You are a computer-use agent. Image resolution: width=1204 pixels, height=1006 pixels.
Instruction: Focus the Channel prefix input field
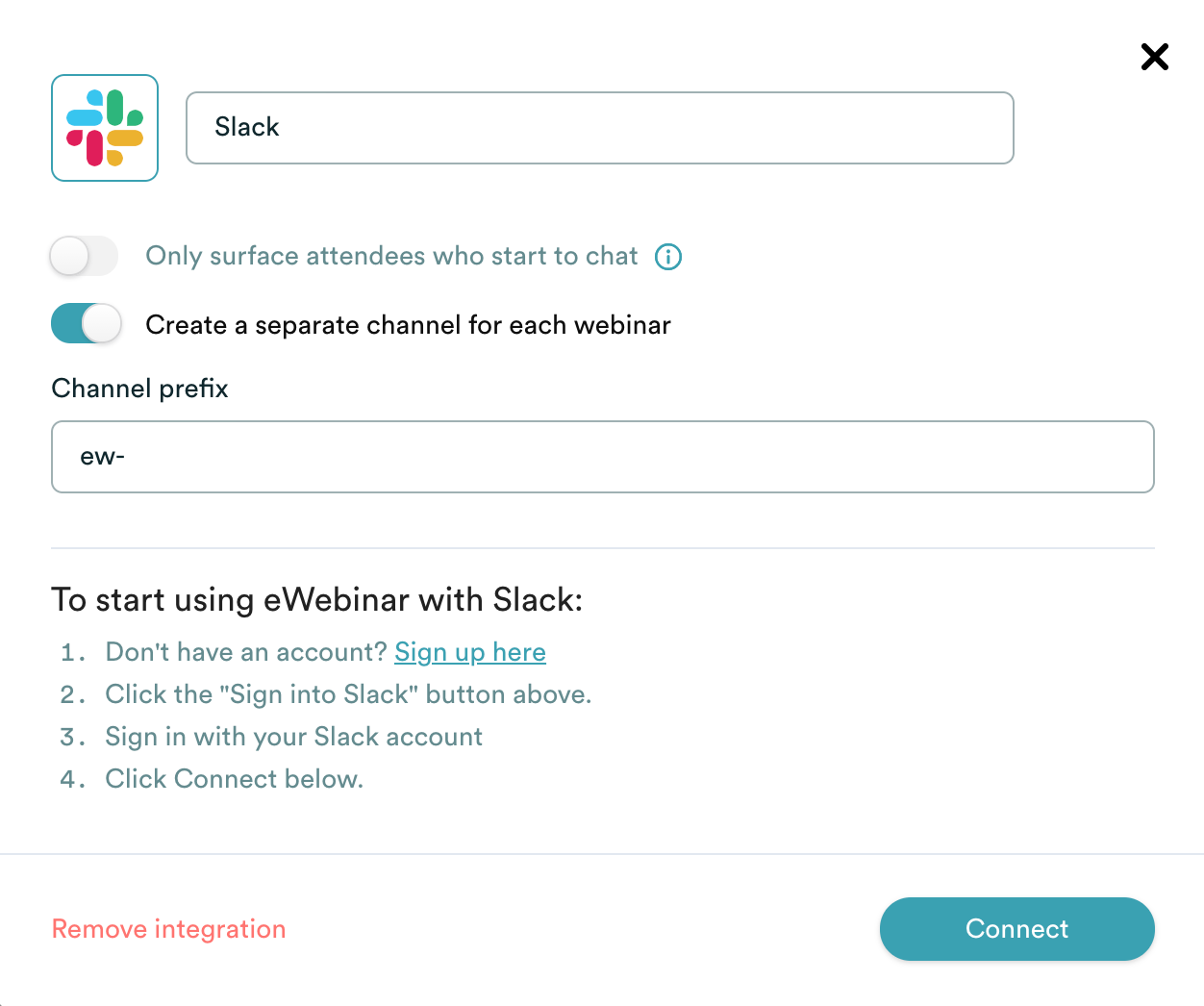[602, 457]
